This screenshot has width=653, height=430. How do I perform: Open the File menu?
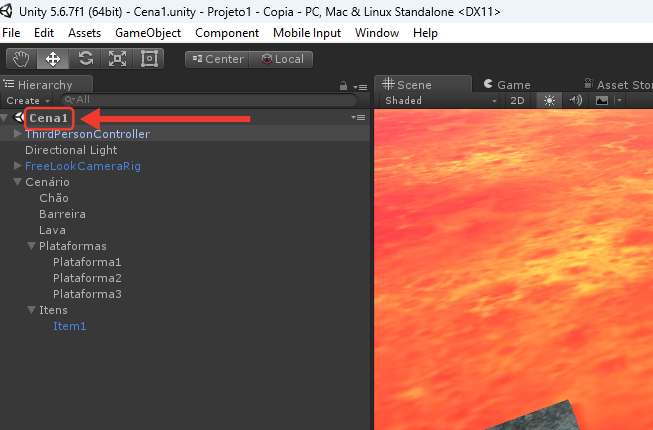point(11,33)
